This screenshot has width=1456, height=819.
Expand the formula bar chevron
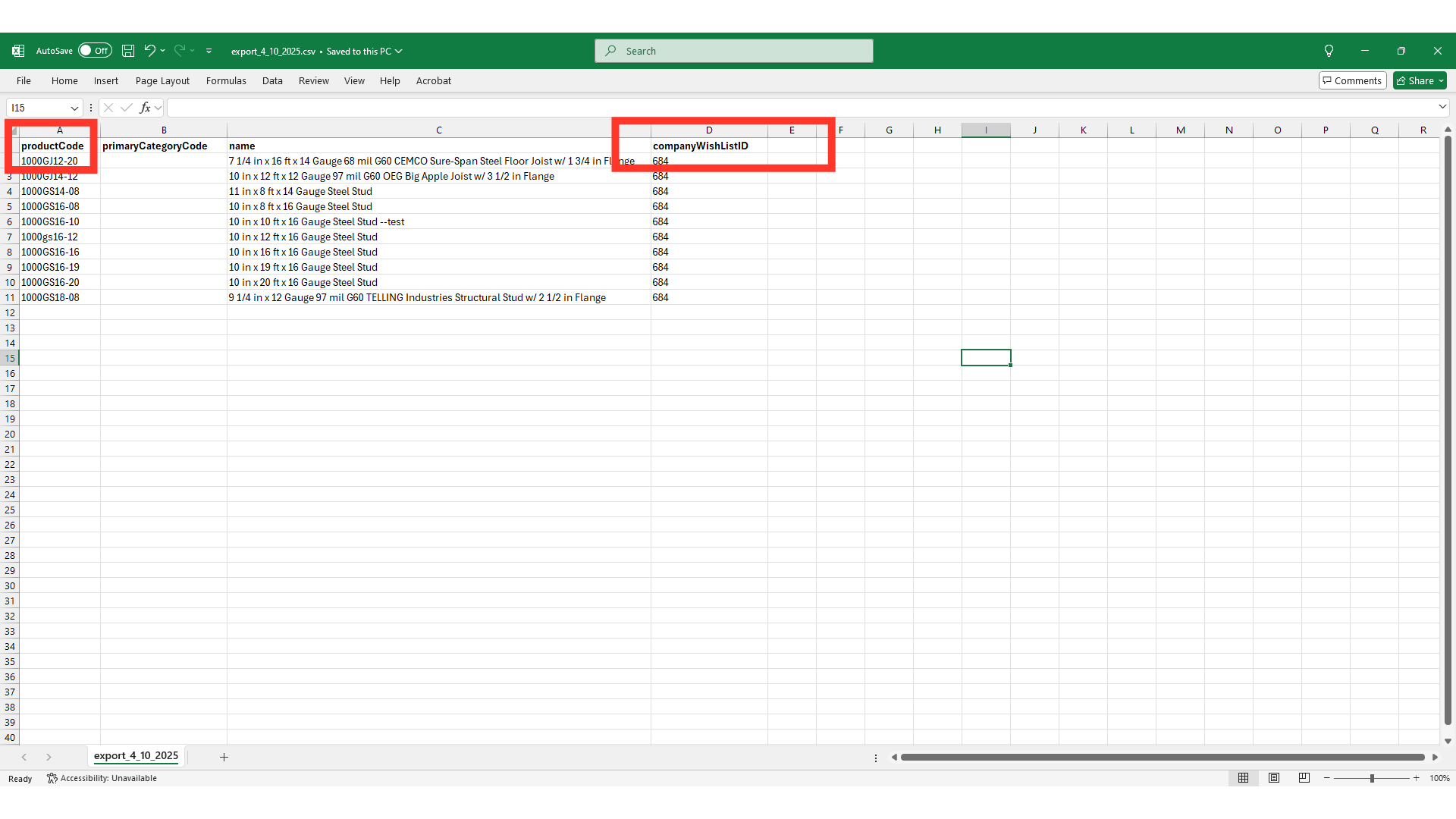[1442, 107]
